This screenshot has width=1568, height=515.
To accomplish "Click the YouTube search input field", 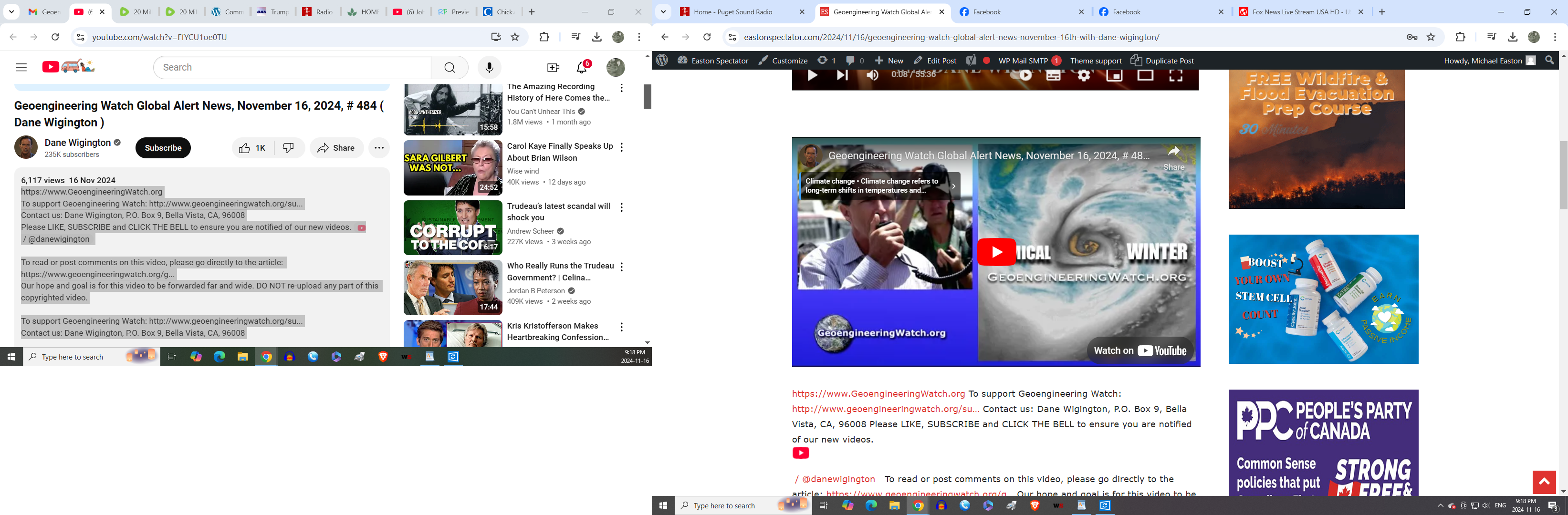I will click(292, 68).
